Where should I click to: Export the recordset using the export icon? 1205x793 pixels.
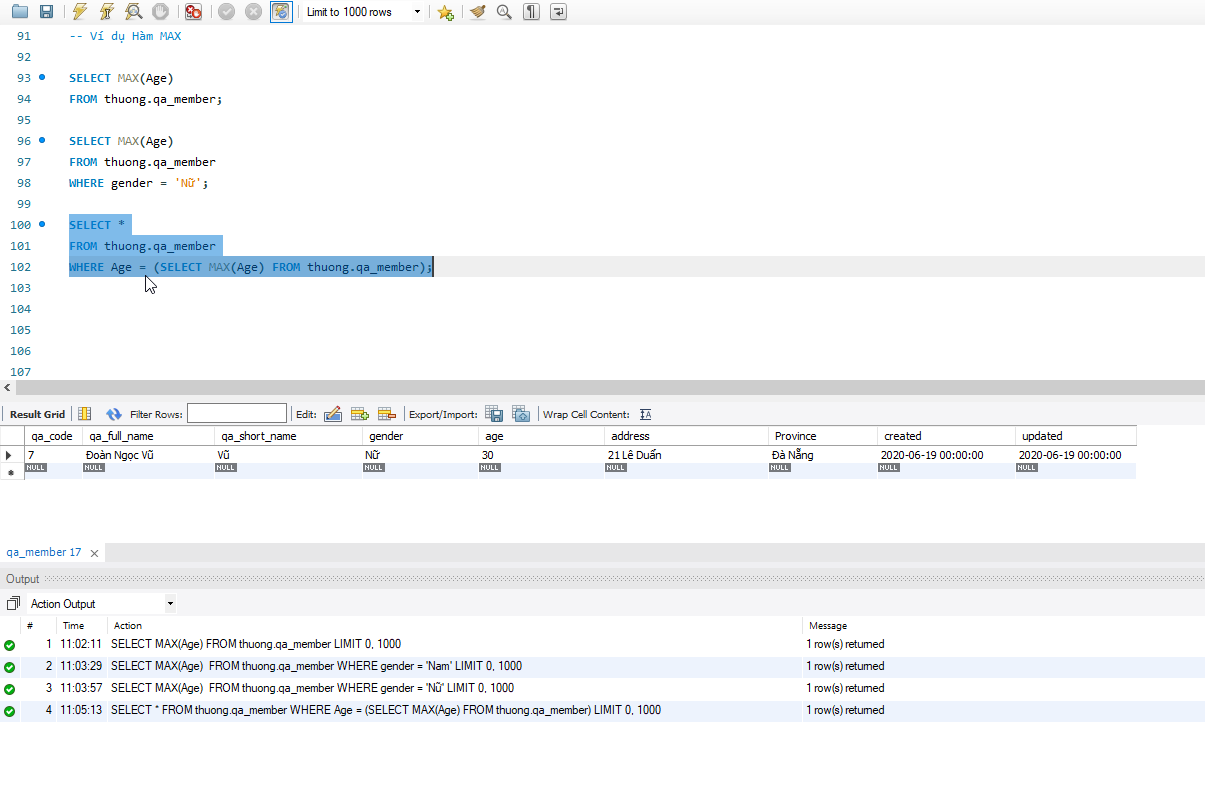point(494,414)
